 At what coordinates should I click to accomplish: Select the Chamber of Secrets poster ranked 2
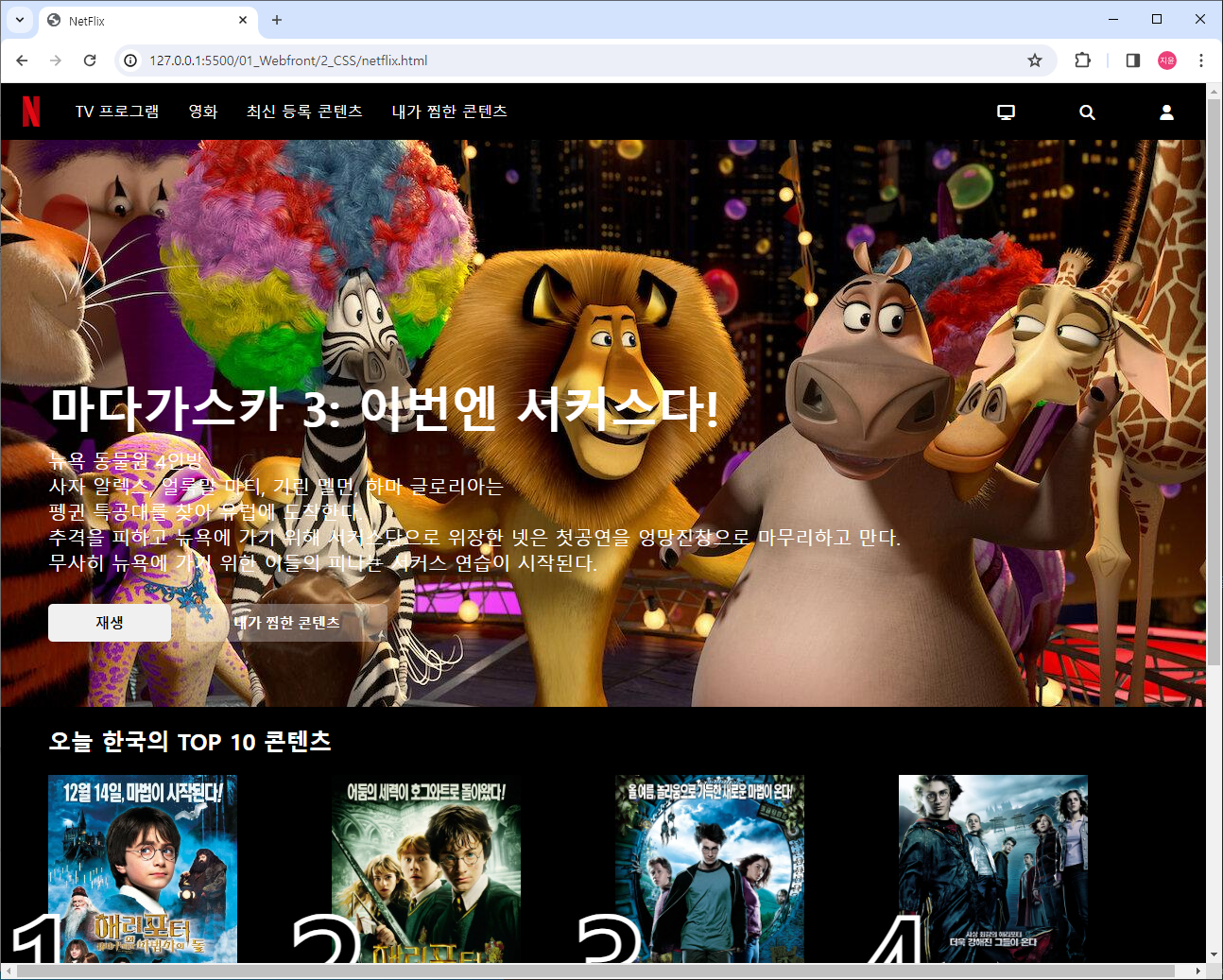click(426, 869)
